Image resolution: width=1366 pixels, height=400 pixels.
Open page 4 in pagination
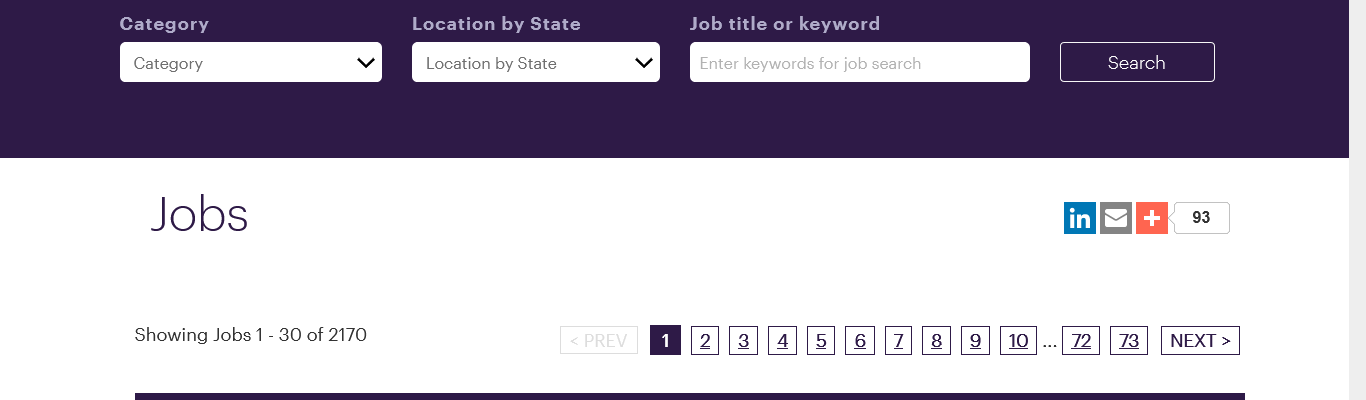pyautogui.click(x=782, y=341)
